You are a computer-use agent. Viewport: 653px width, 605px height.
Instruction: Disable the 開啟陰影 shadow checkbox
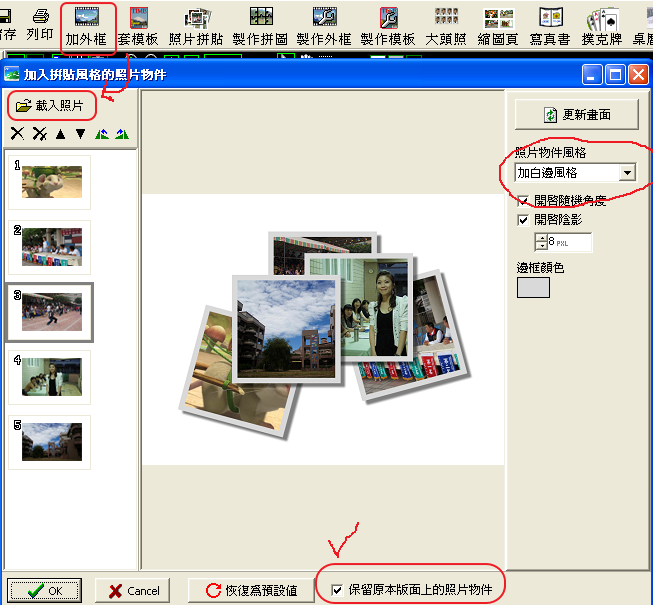(x=524, y=220)
